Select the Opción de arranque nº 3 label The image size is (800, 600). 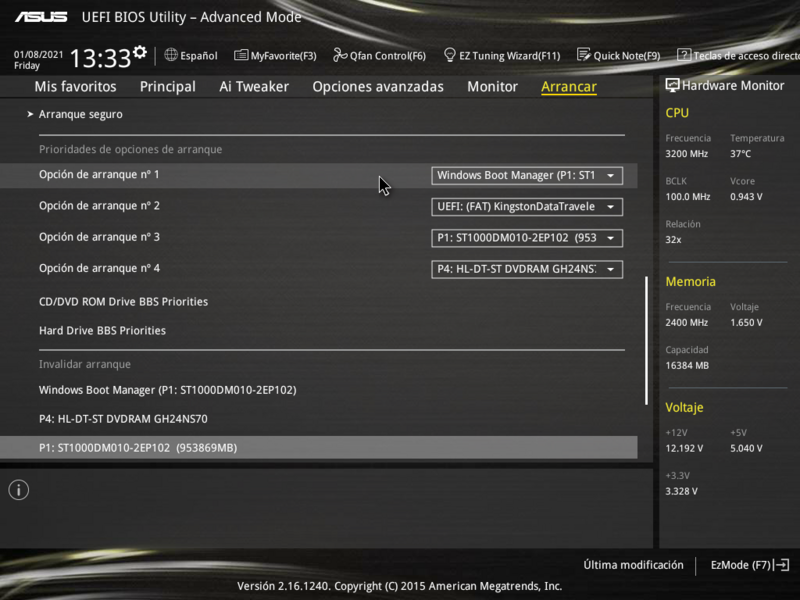pyautogui.click(x=99, y=237)
